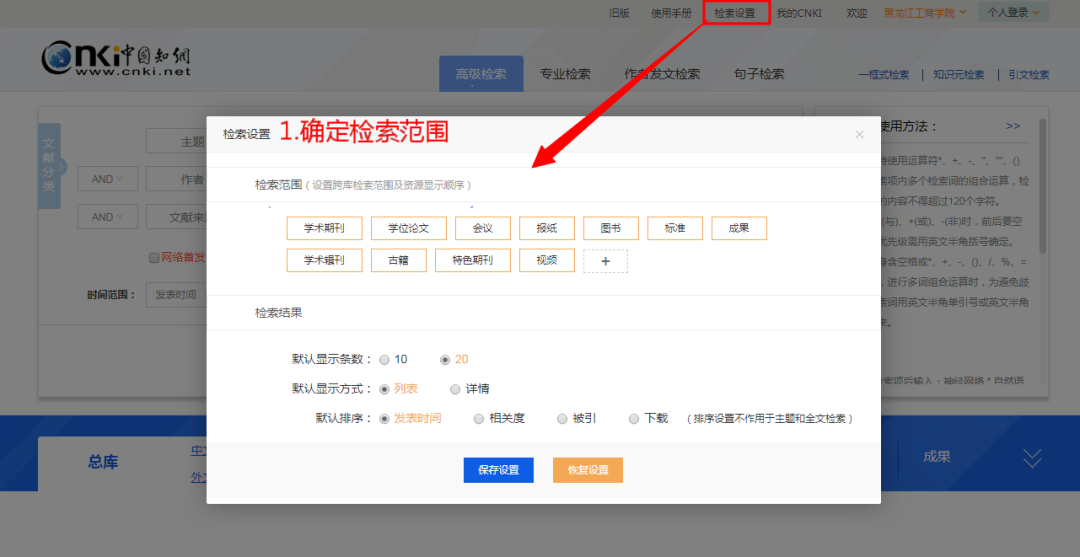Click the >> arrows in usage panel
This screenshot has width=1080, height=557.
[x=1012, y=127]
